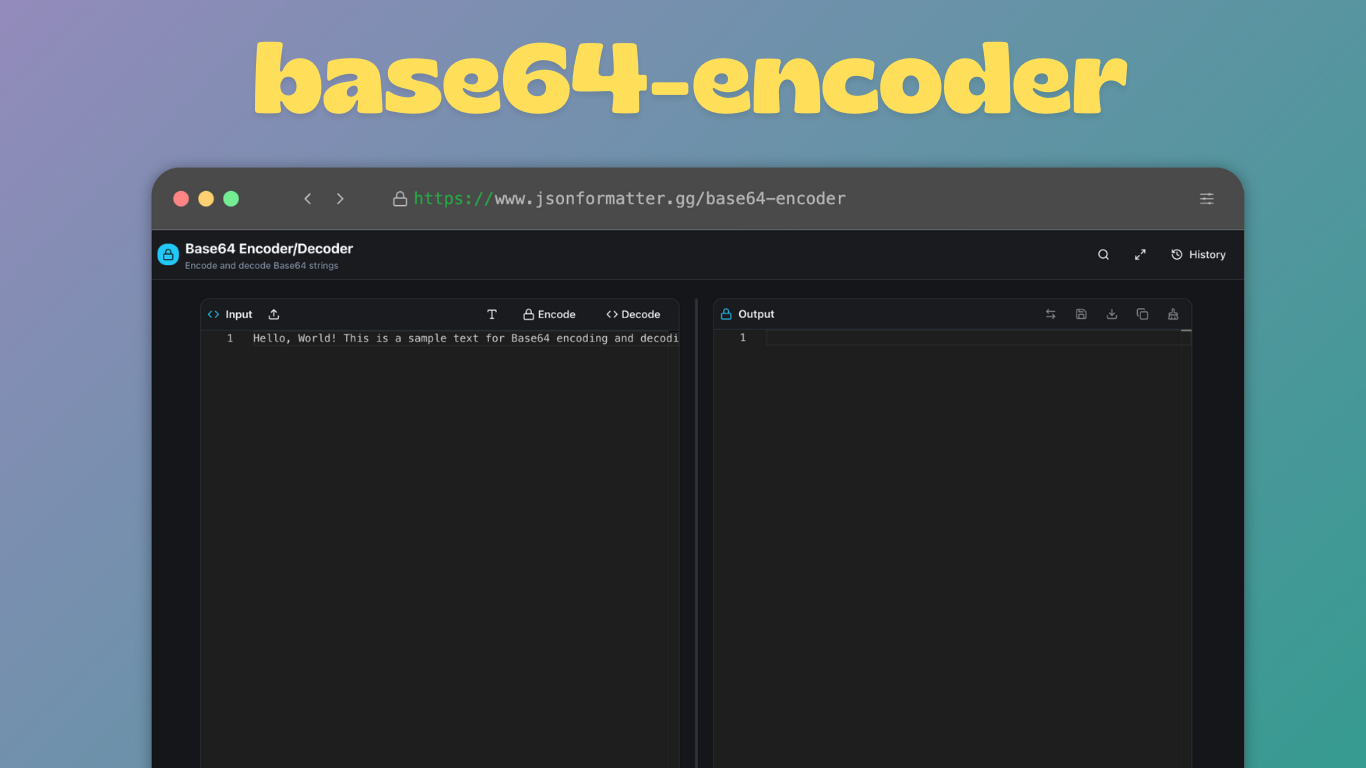Click the Input panel label
1366x768 pixels.
(x=239, y=314)
